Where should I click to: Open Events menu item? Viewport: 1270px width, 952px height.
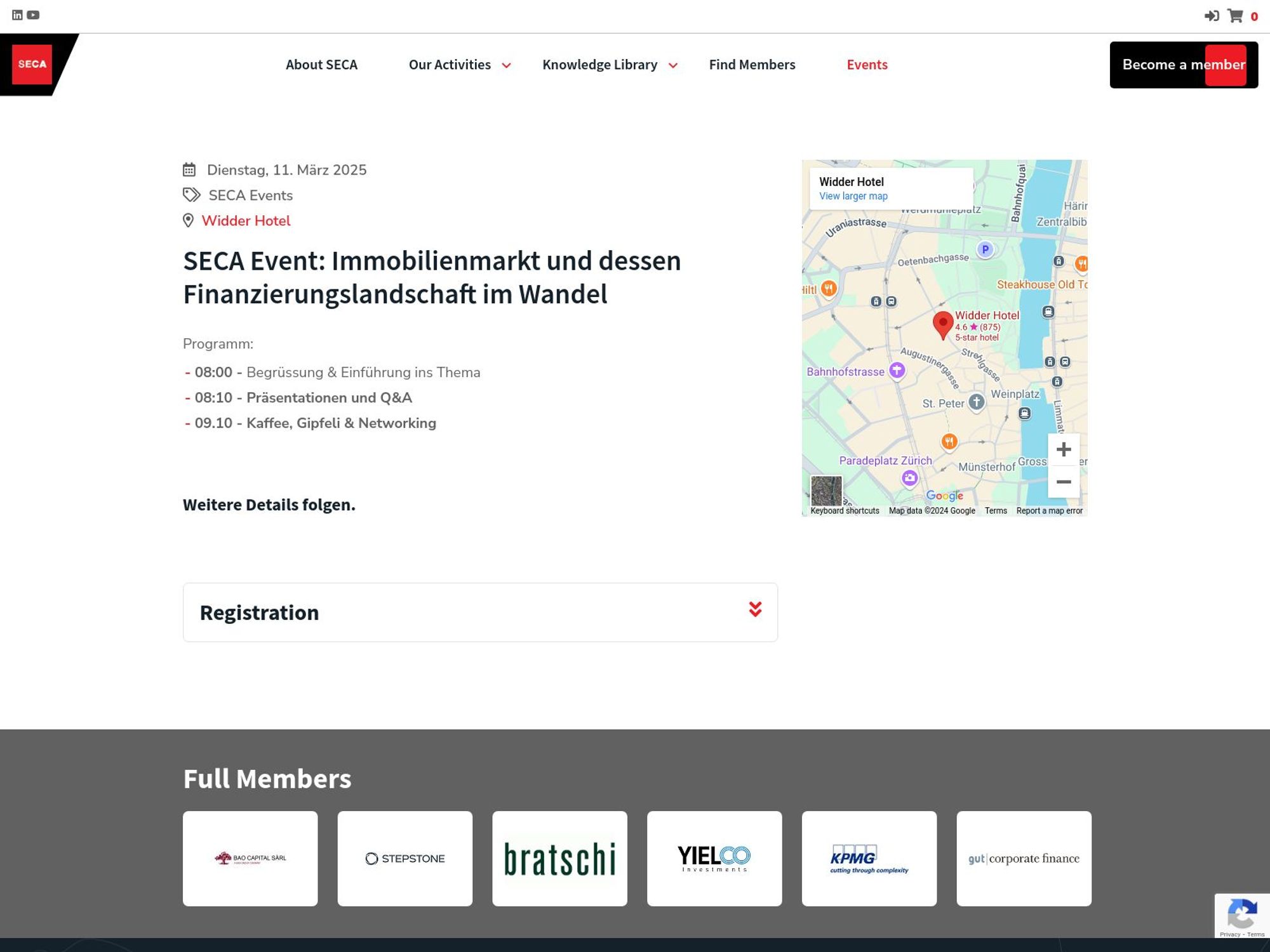[867, 65]
